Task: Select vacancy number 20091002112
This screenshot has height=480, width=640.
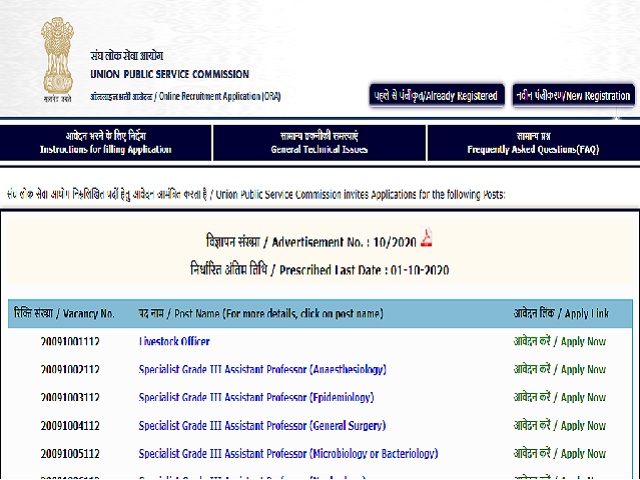Action: pyautogui.click(x=70, y=369)
